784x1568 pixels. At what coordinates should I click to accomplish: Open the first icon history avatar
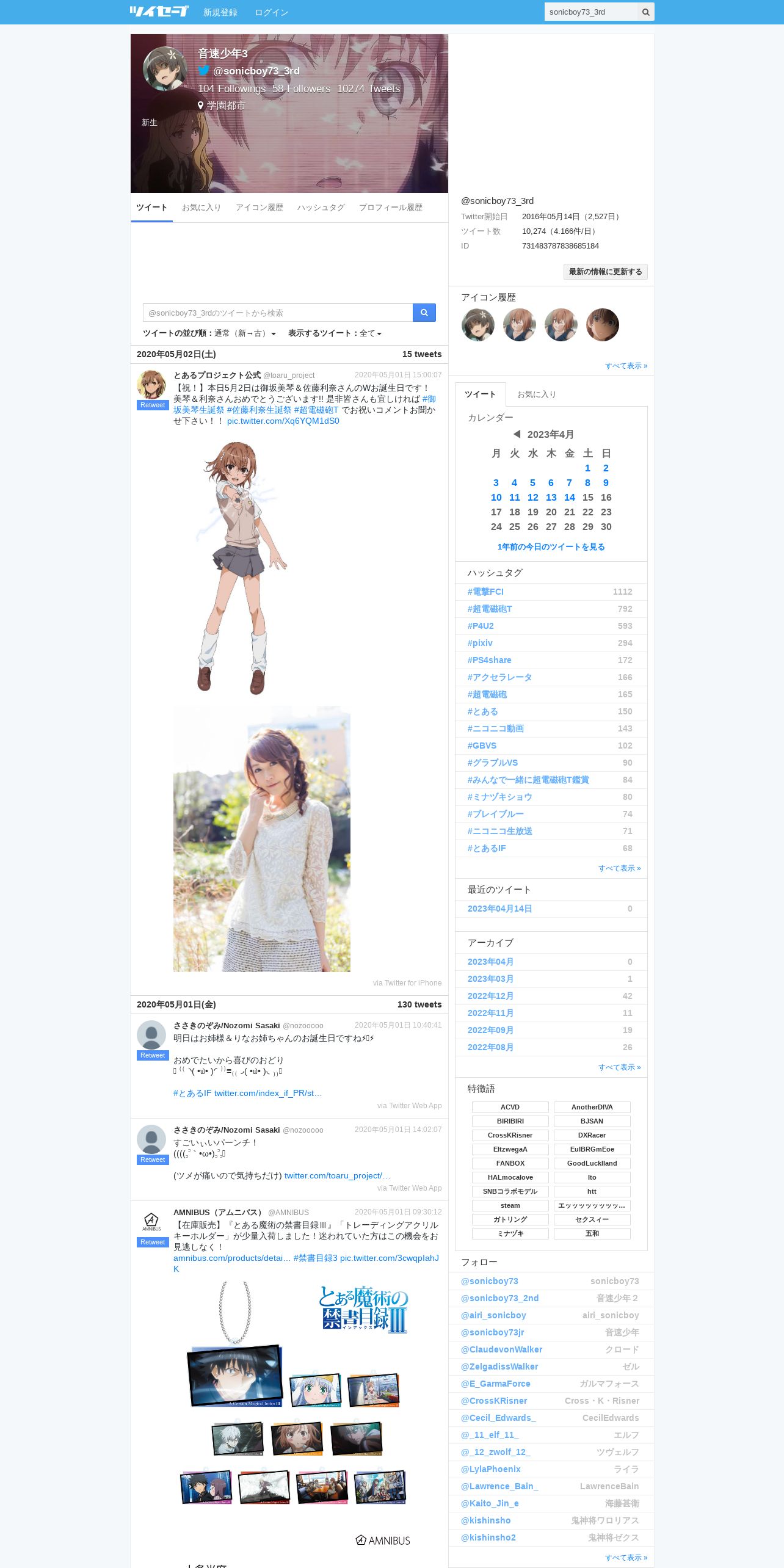coord(478,324)
